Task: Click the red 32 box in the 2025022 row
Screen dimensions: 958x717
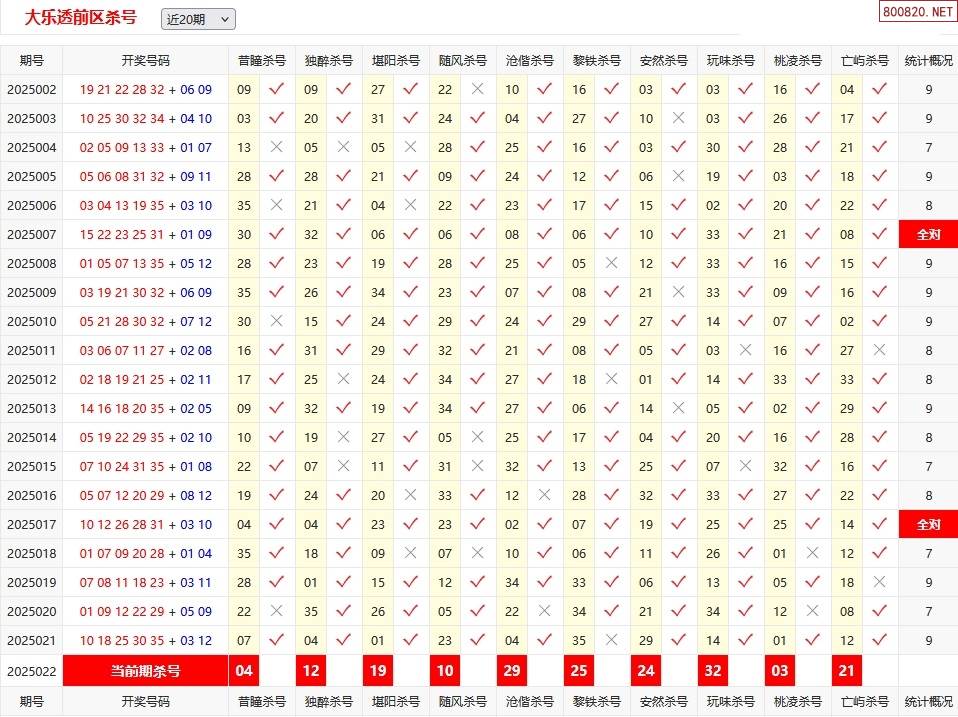Action: click(x=713, y=671)
